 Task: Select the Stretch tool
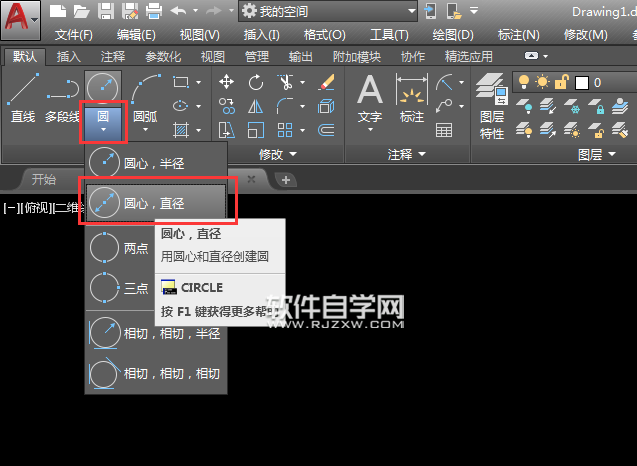[226, 130]
